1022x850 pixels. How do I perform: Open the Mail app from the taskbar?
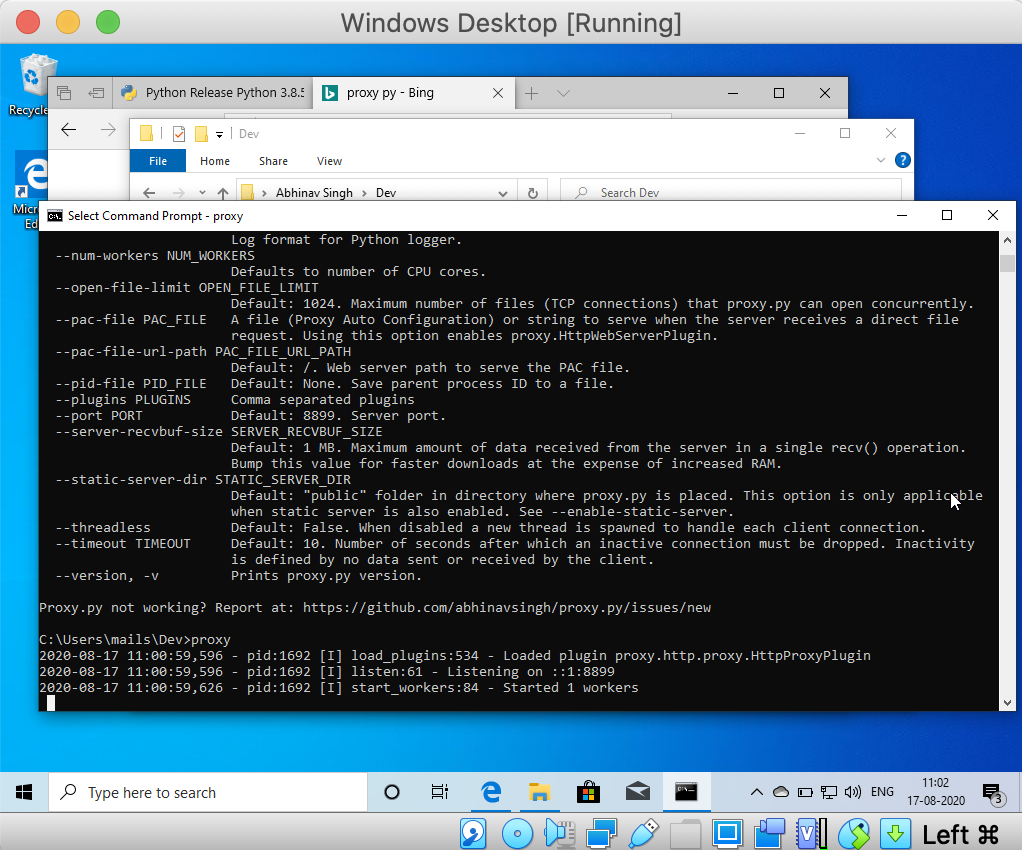(637, 791)
